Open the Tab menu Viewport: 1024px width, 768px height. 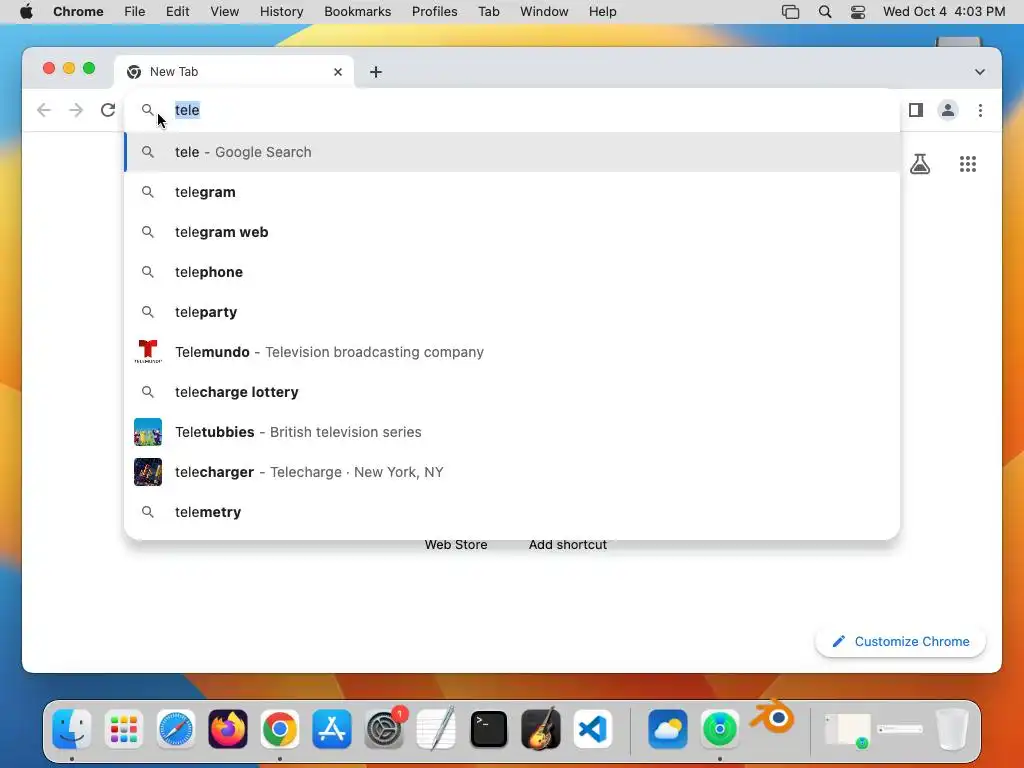pyautogui.click(x=488, y=12)
